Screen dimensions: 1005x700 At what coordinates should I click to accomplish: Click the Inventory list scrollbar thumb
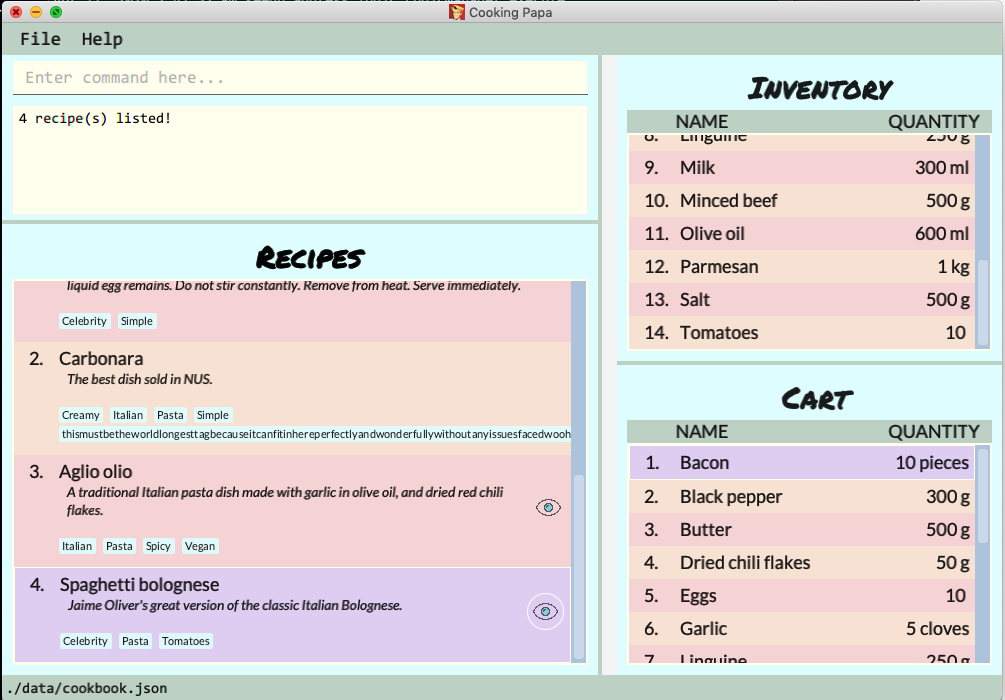coord(983,301)
